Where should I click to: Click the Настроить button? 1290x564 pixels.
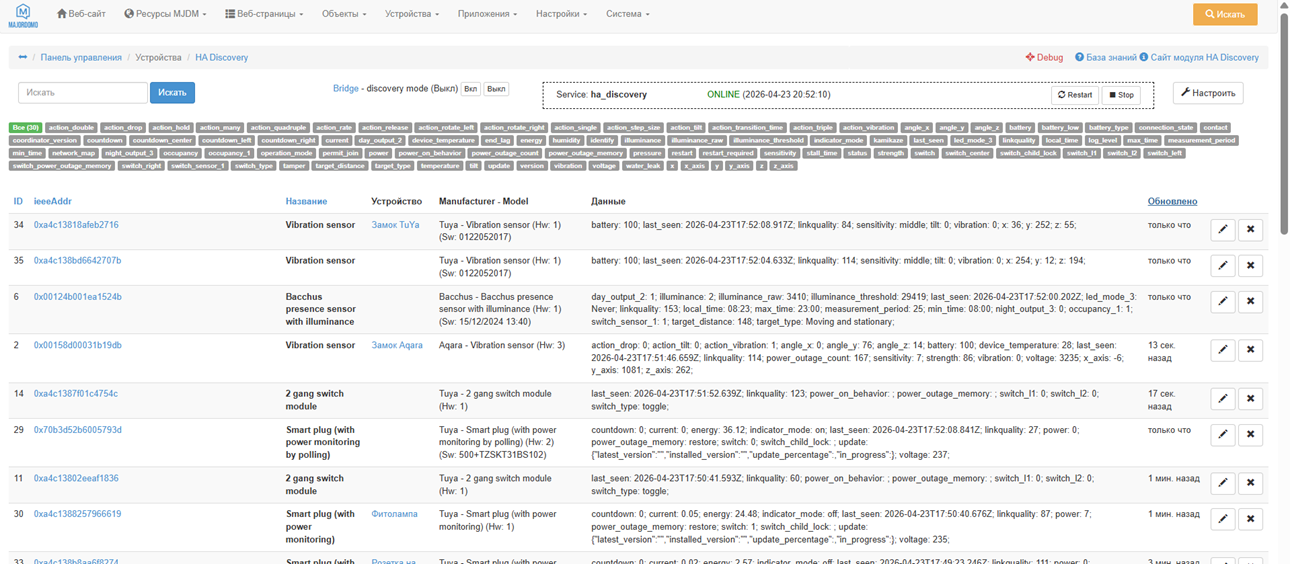pos(1208,93)
